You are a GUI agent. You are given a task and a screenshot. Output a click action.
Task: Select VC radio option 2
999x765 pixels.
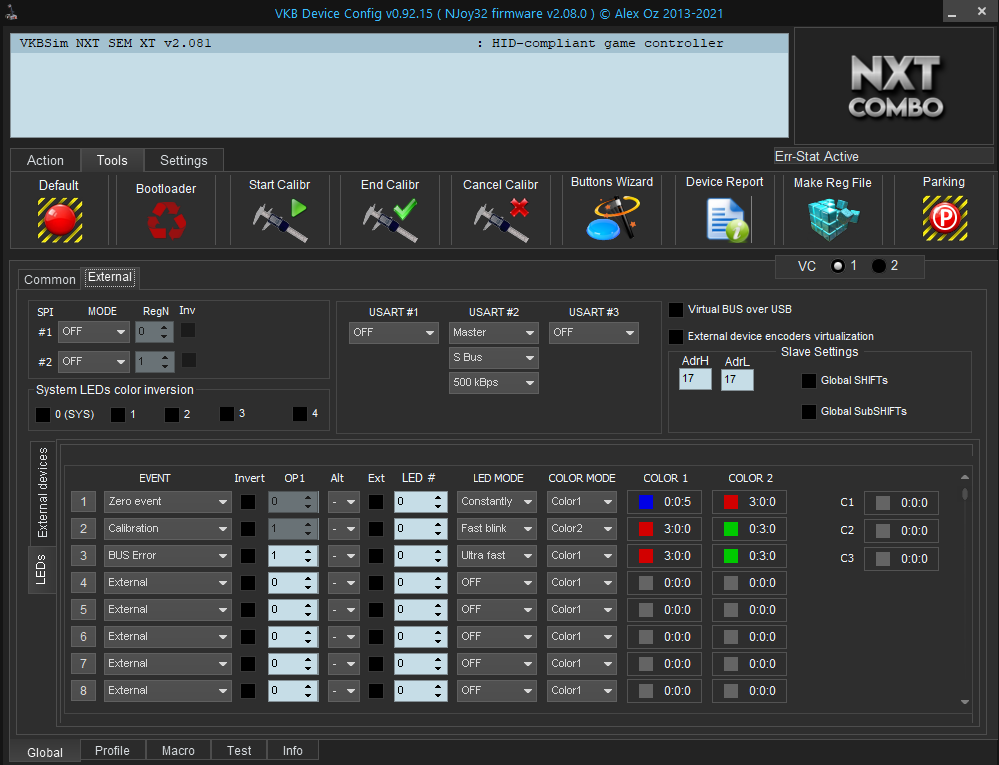pos(879,266)
